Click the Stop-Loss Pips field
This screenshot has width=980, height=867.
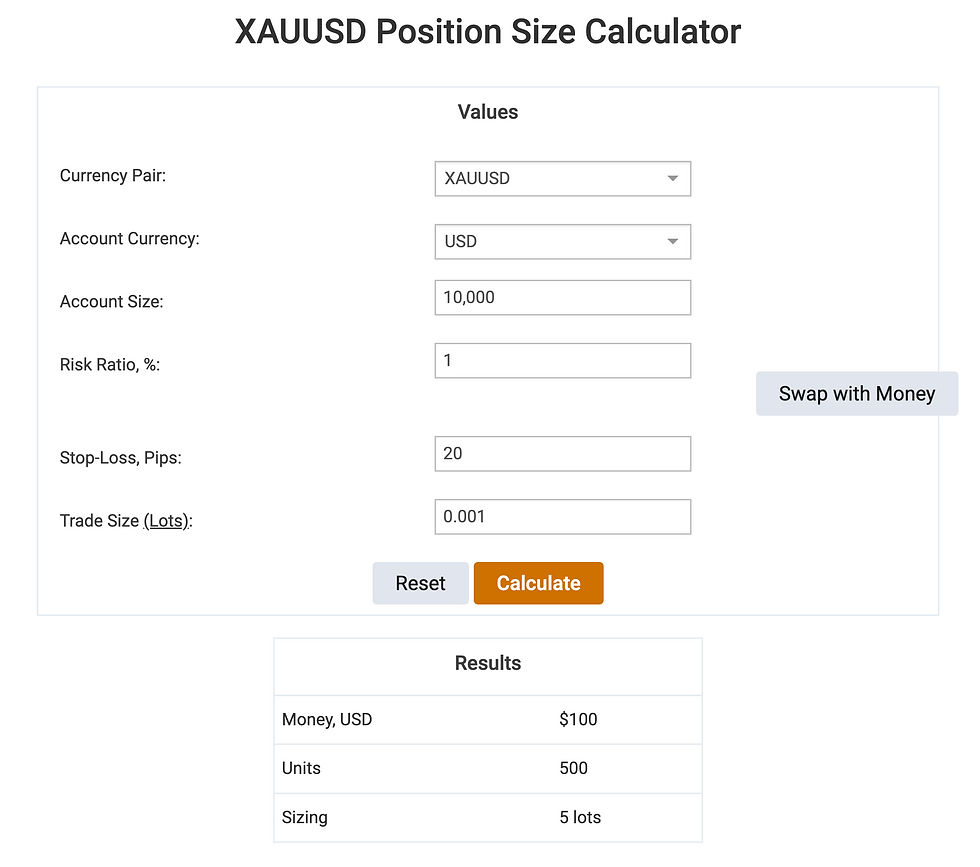(562, 453)
